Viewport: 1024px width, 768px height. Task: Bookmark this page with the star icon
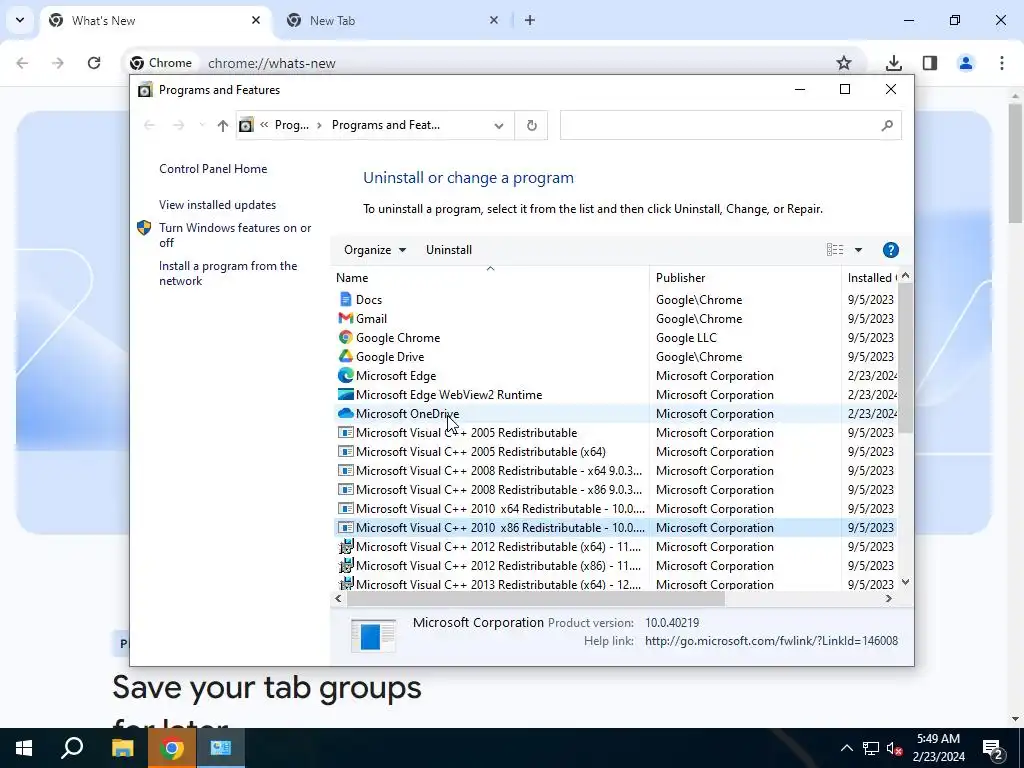pos(844,63)
